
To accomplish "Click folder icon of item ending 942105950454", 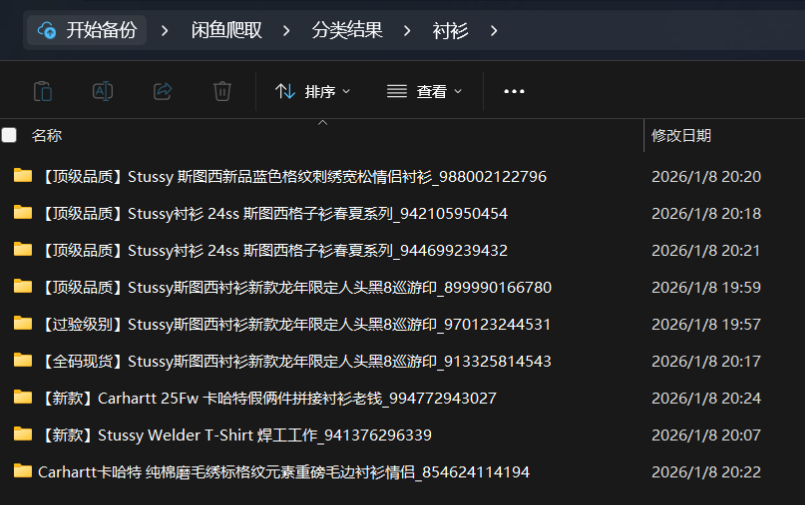I will coord(23,212).
